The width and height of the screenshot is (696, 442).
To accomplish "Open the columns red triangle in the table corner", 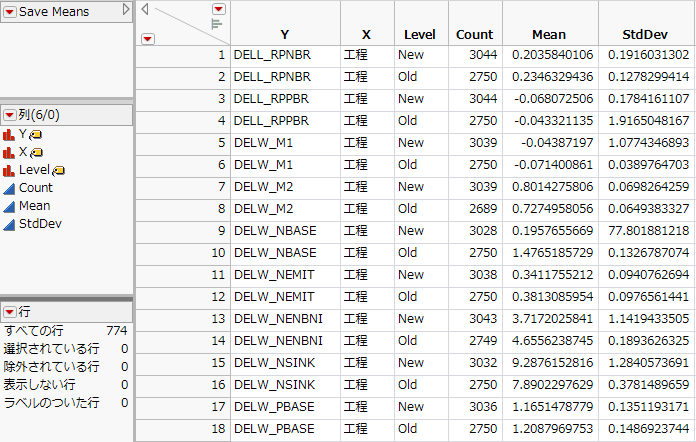I will pos(219,9).
